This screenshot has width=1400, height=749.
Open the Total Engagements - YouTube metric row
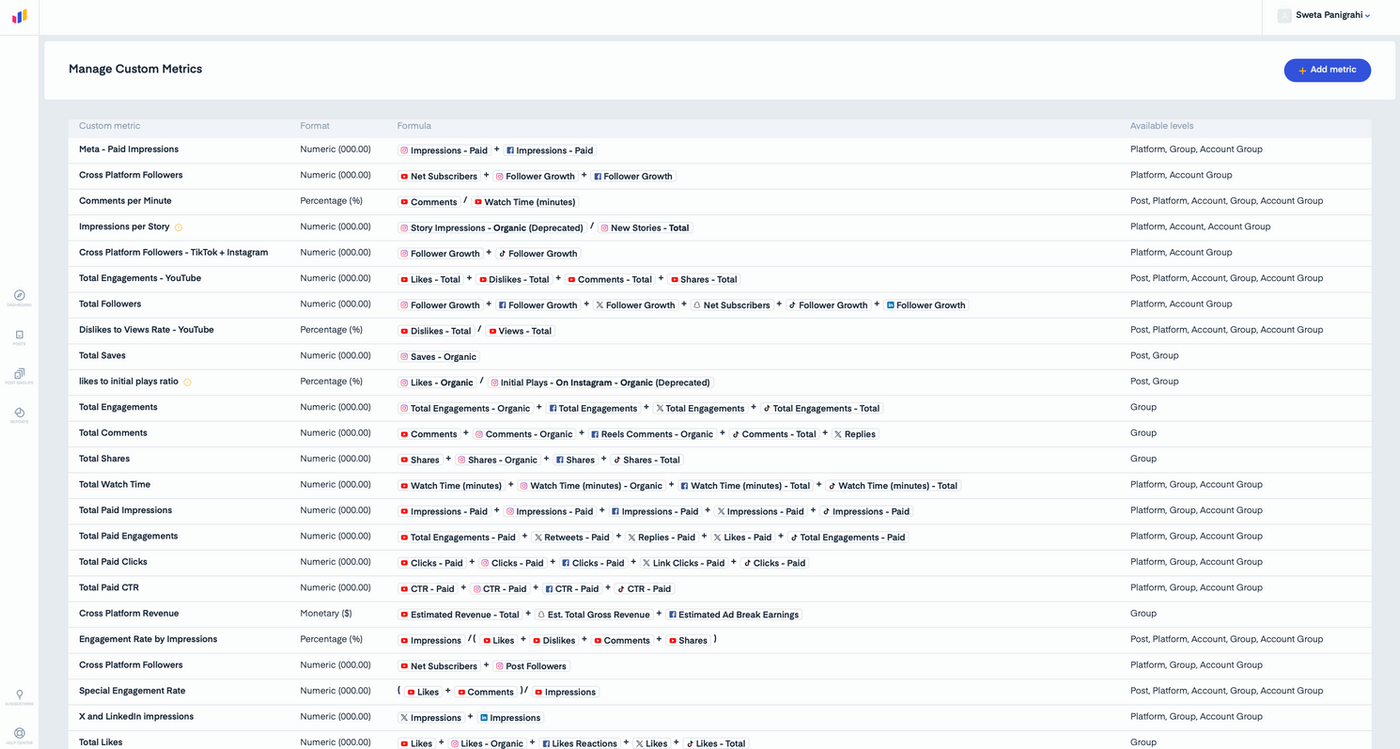point(720,279)
